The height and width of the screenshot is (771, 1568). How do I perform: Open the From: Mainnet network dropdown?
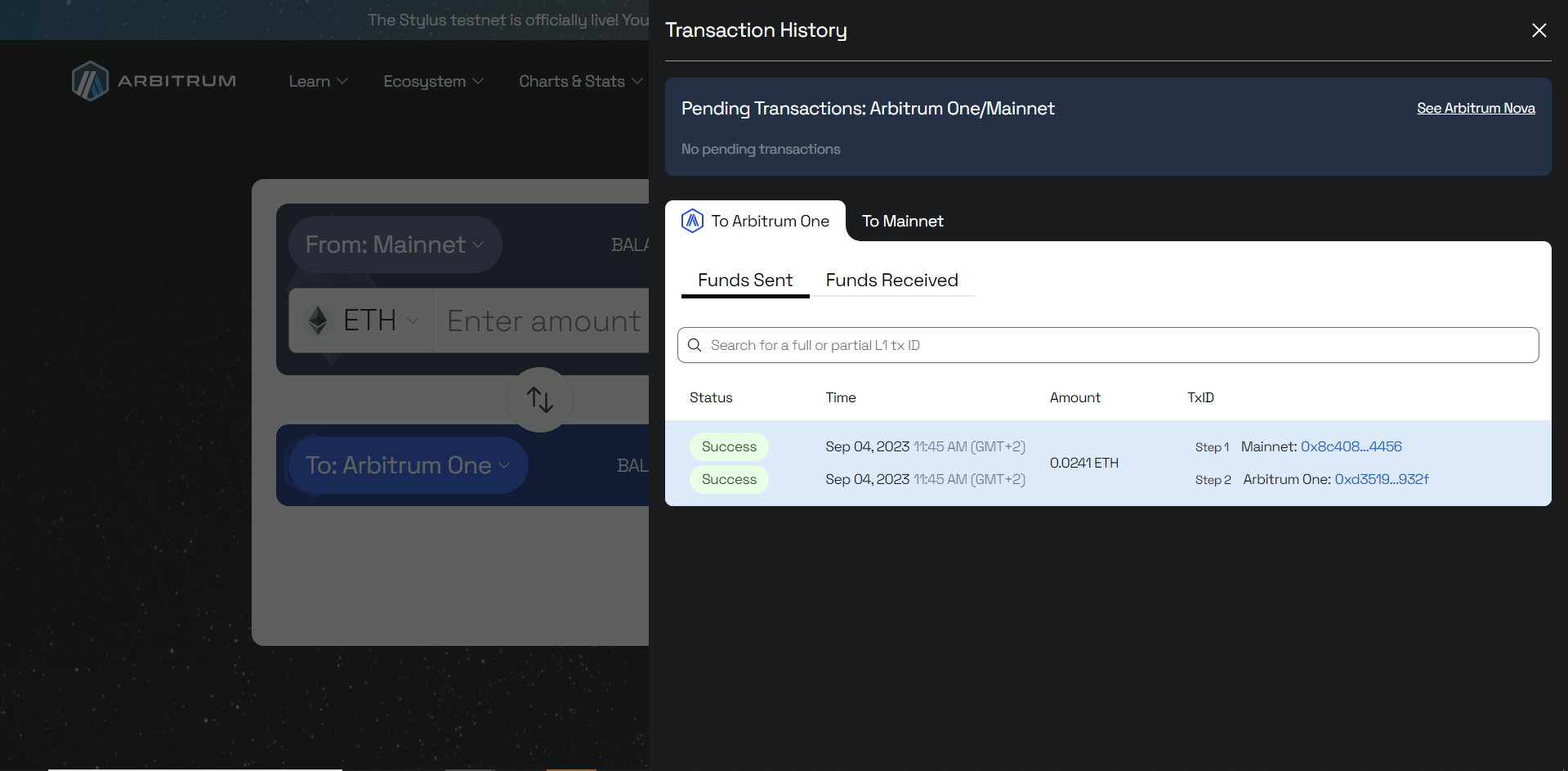[x=395, y=244]
